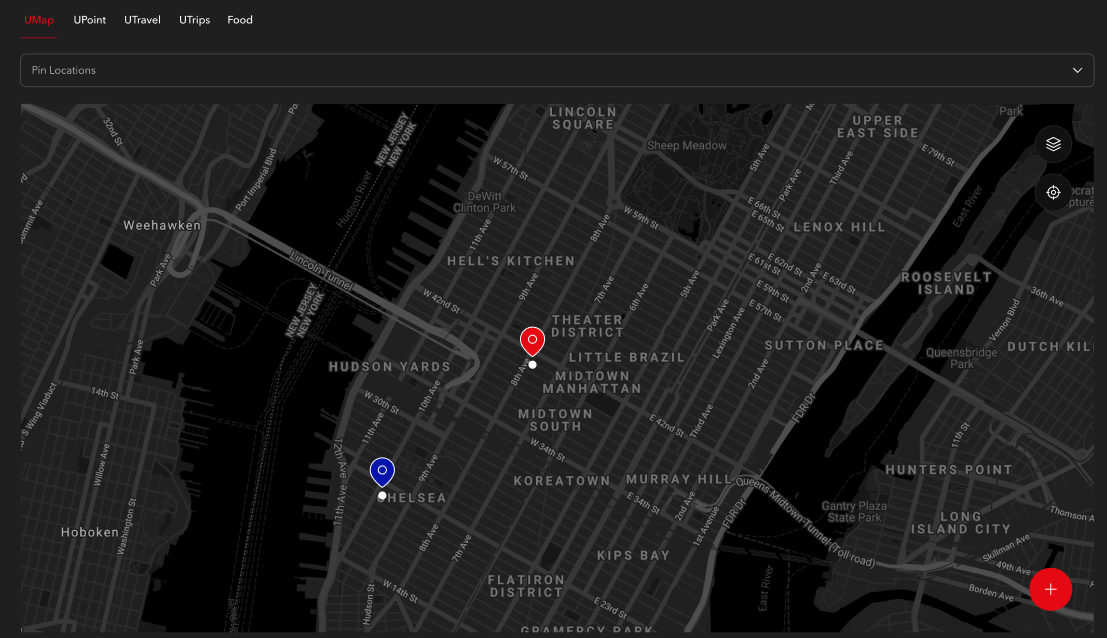Open the UMap tab
The height and width of the screenshot is (638, 1107).
pos(39,20)
